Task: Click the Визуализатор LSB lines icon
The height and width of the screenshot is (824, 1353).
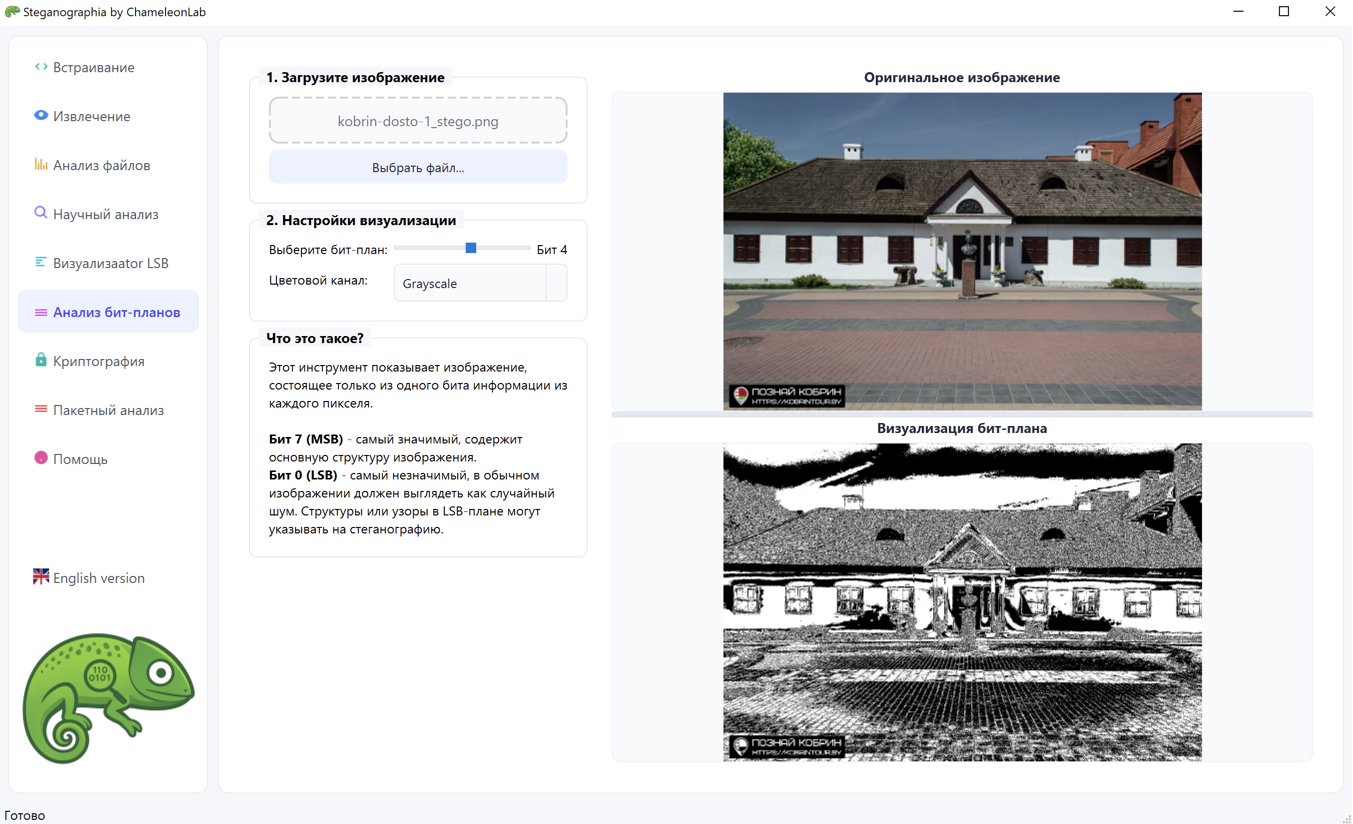Action: pyautogui.click(x=41, y=262)
